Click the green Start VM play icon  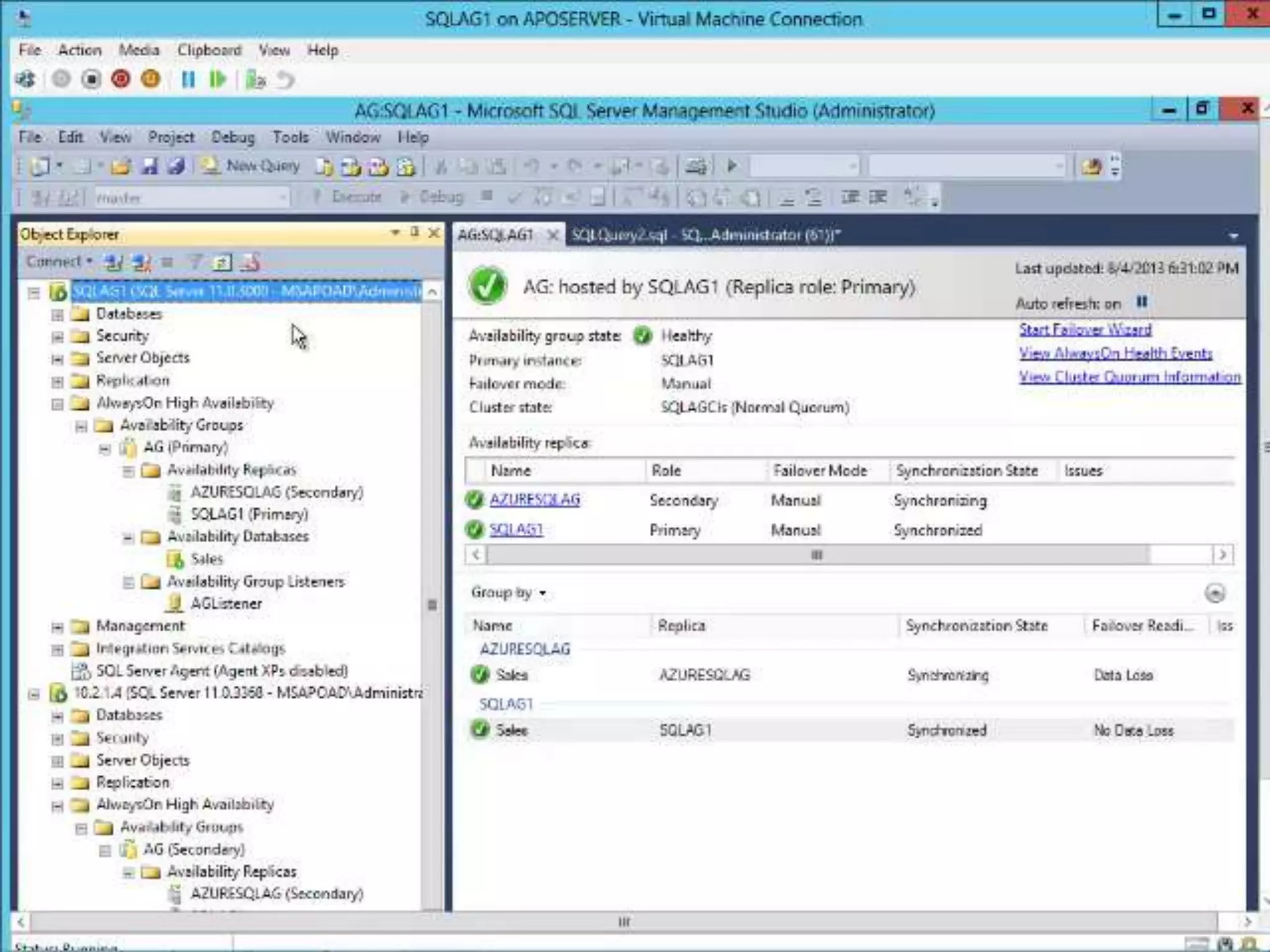pyautogui.click(x=217, y=79)
